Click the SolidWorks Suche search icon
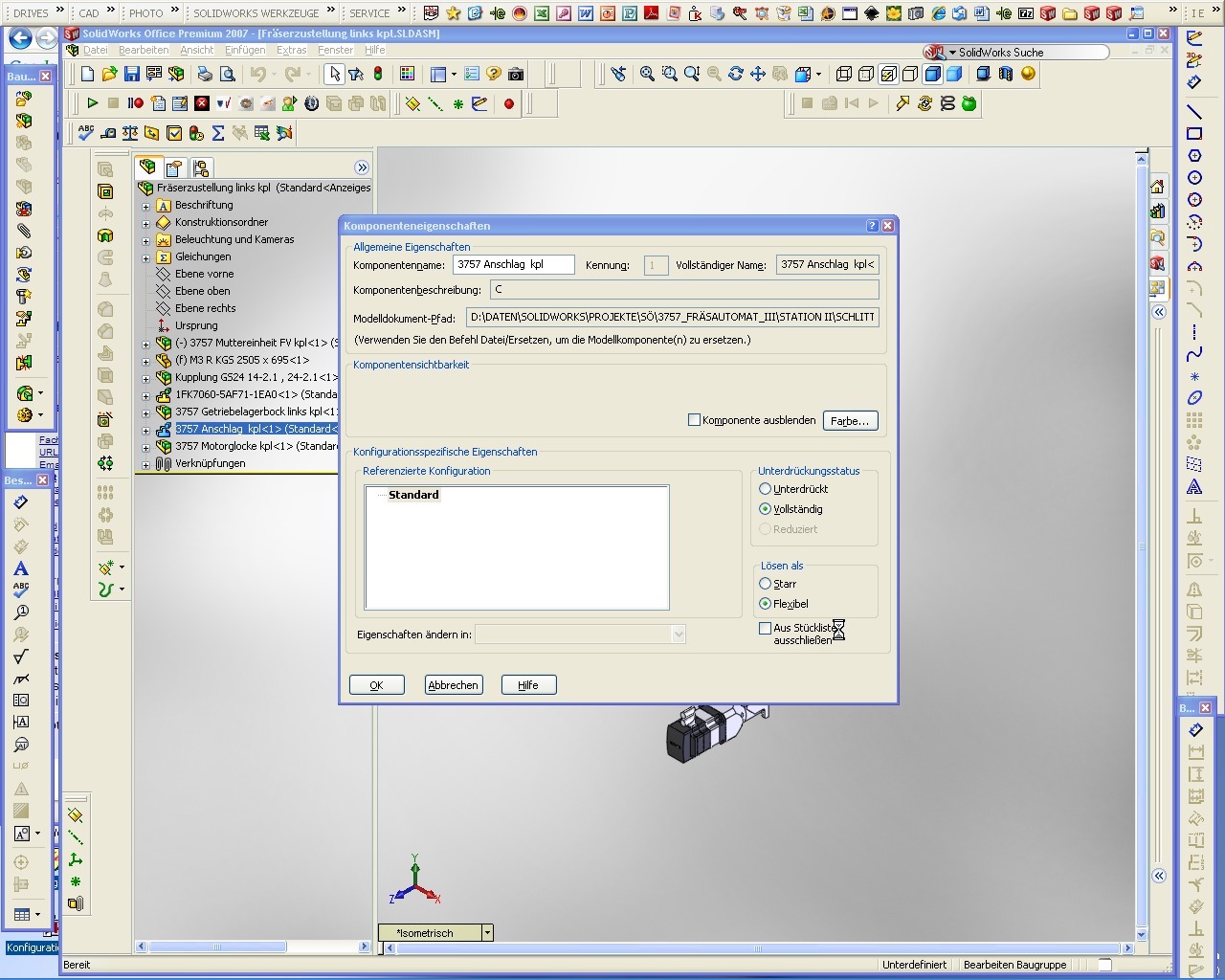This screenshot has width=1225, height=980. 935,53
